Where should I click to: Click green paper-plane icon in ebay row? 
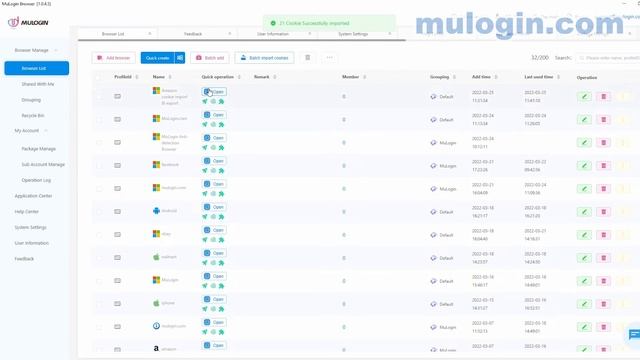pos(205,240)
